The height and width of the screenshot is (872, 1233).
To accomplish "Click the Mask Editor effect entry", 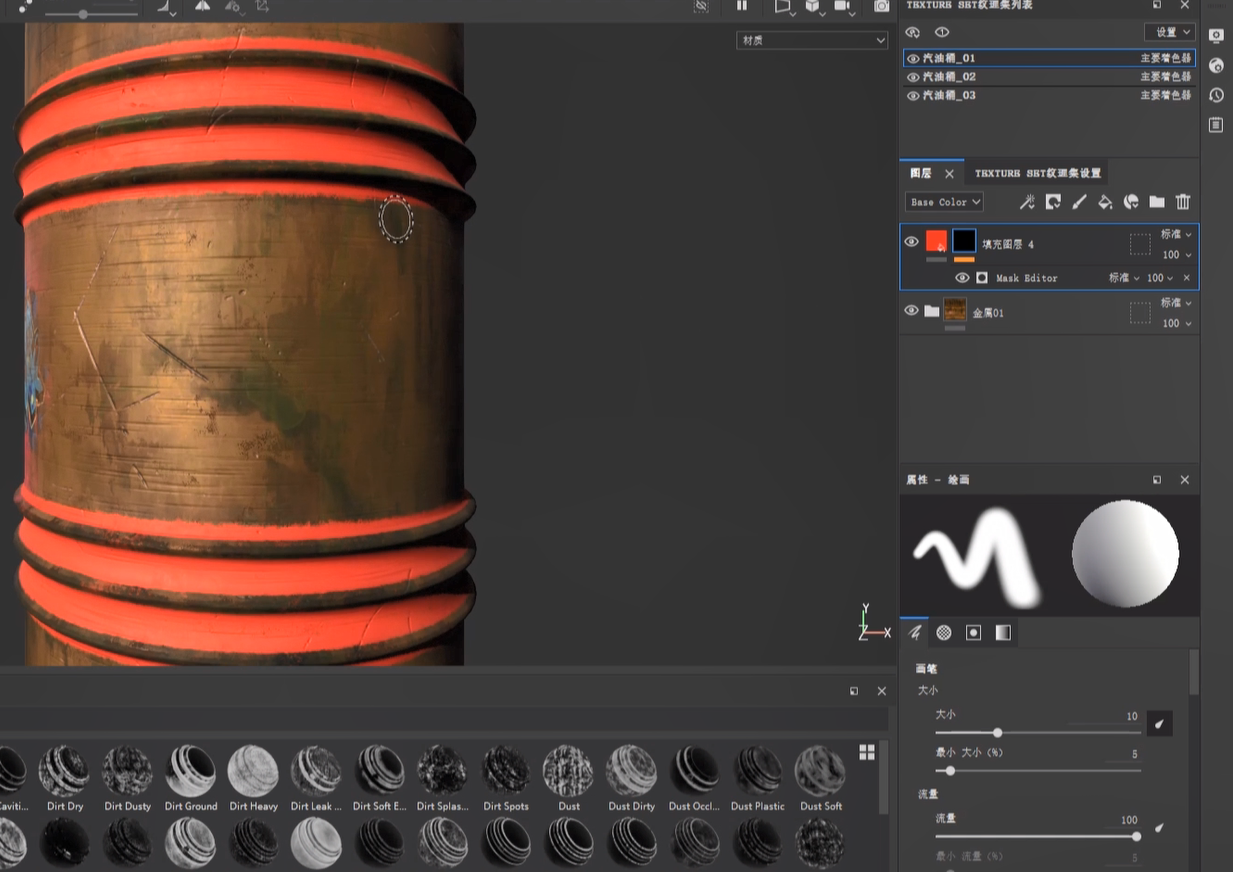I will click(1026, 278).
